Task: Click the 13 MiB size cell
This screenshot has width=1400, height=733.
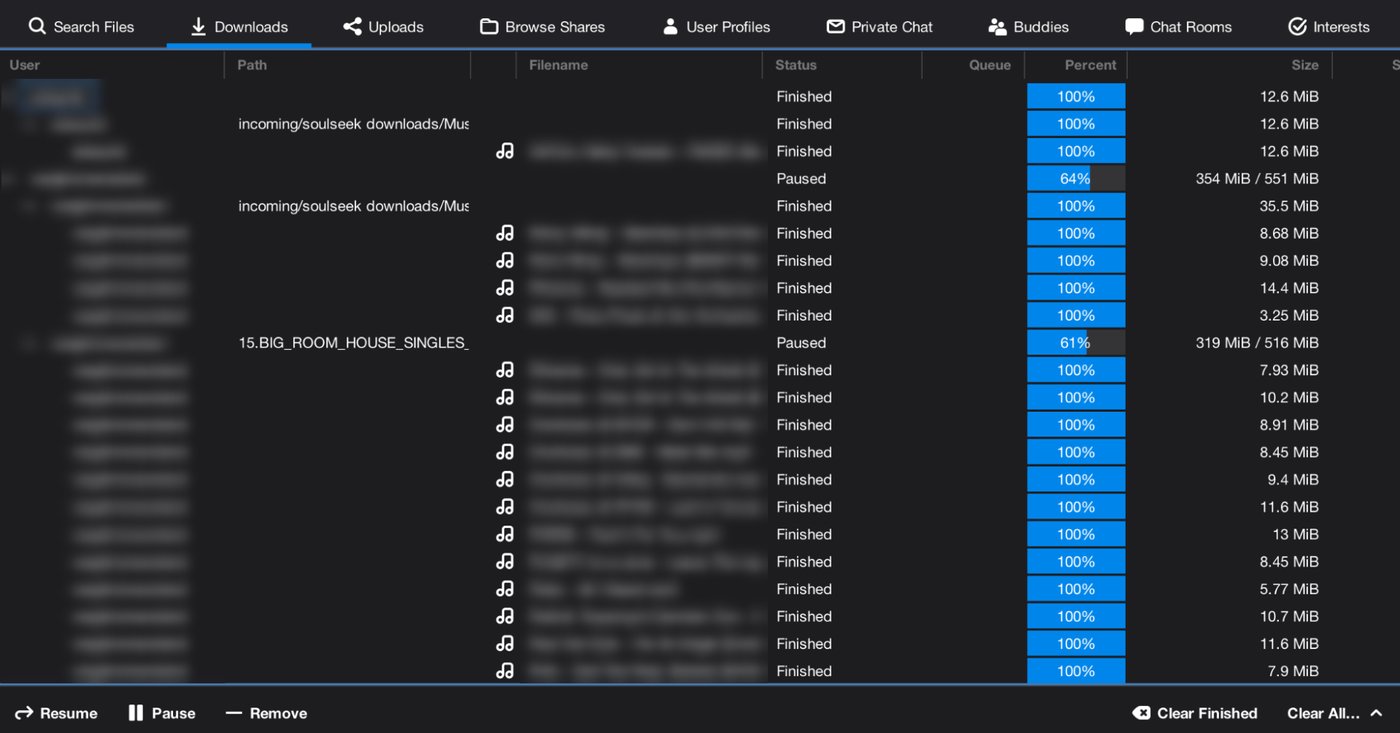Action: pos(1295,534)
